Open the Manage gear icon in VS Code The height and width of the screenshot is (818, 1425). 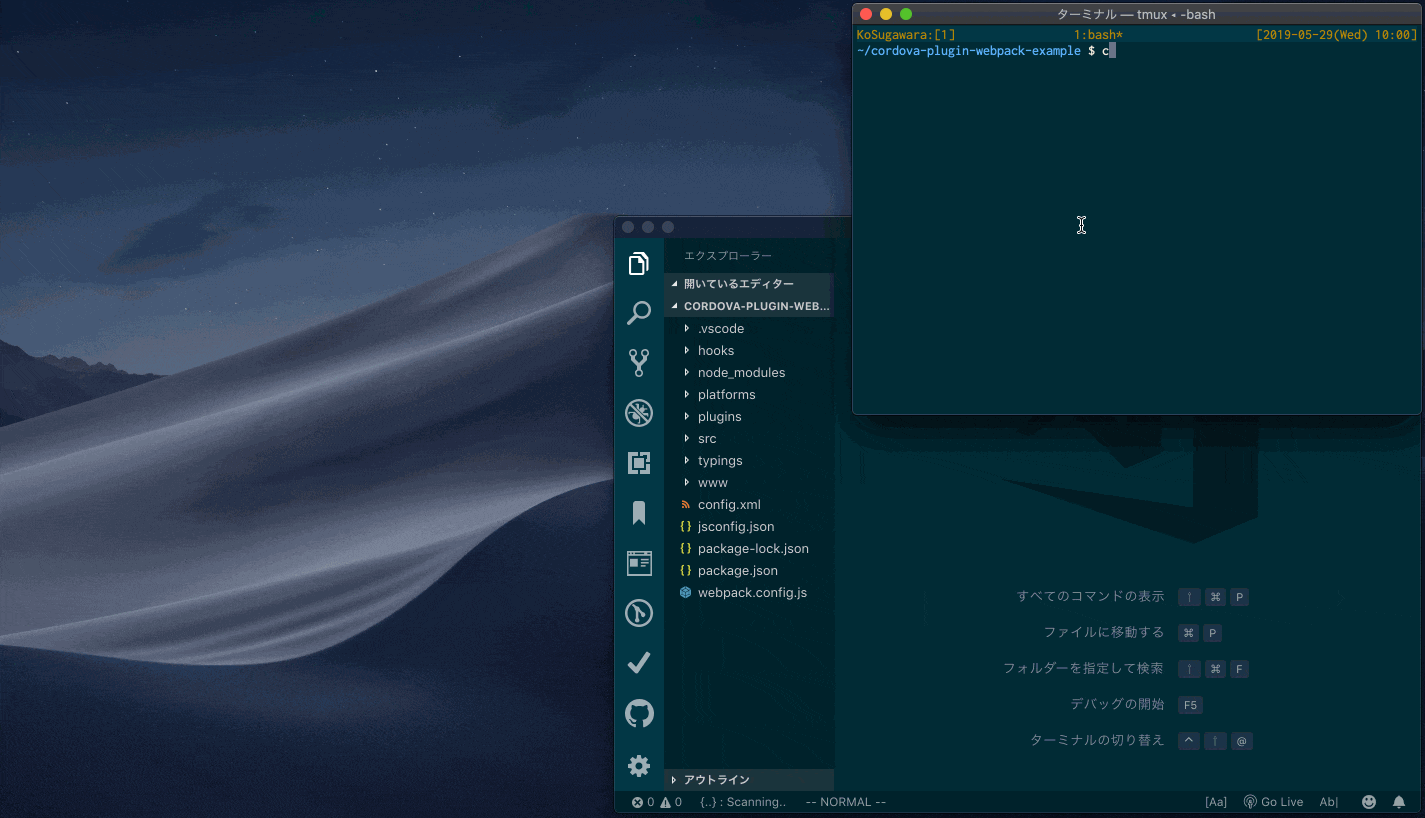(639, 766)
